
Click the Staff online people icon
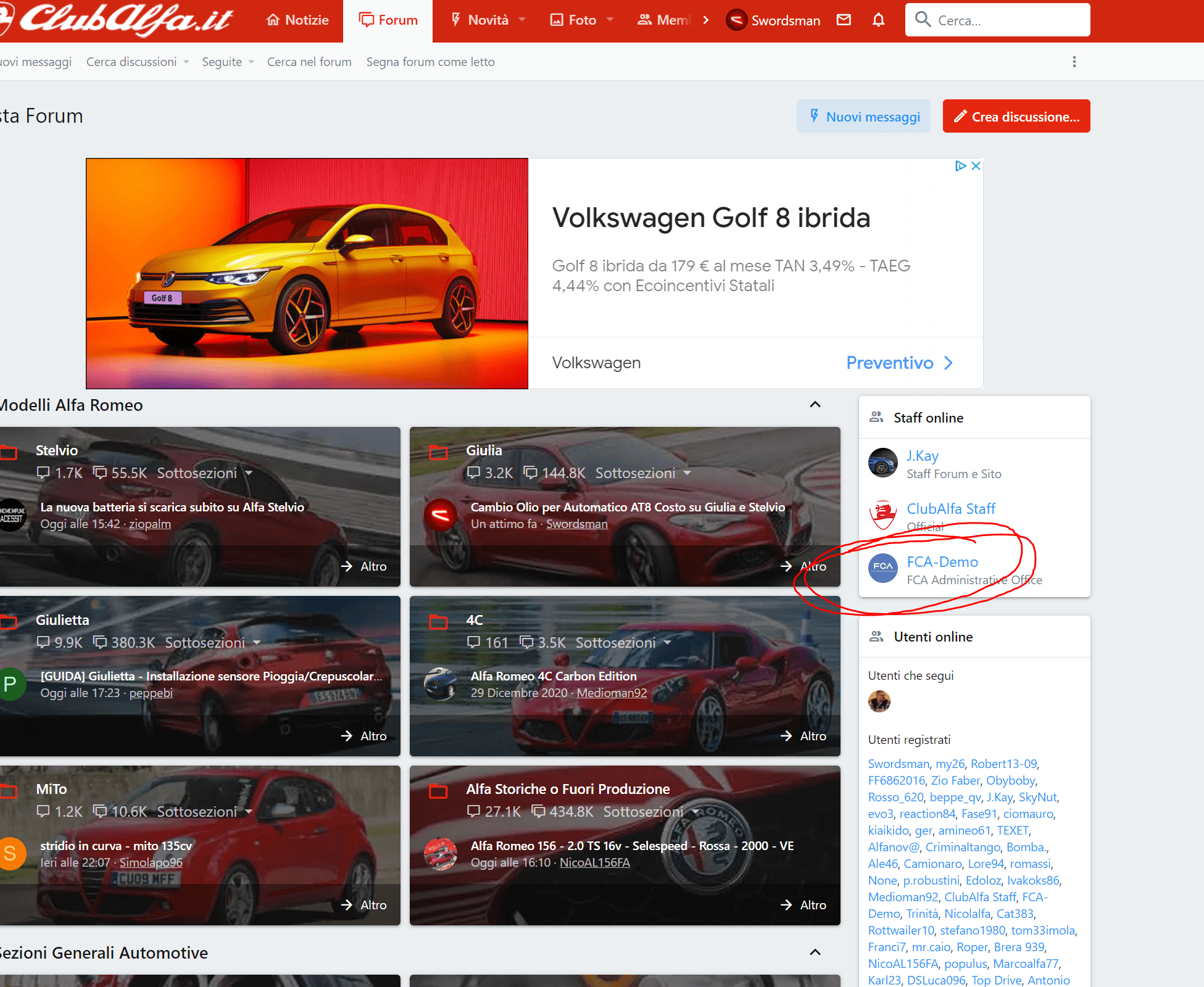876,418
